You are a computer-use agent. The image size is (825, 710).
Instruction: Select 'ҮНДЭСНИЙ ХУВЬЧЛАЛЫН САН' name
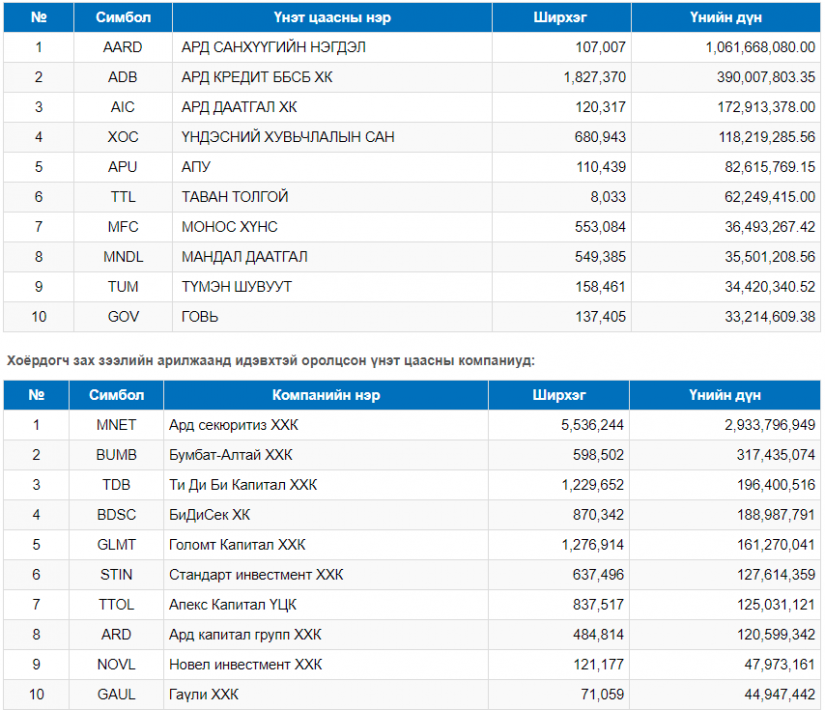click(x=288, y=137)
